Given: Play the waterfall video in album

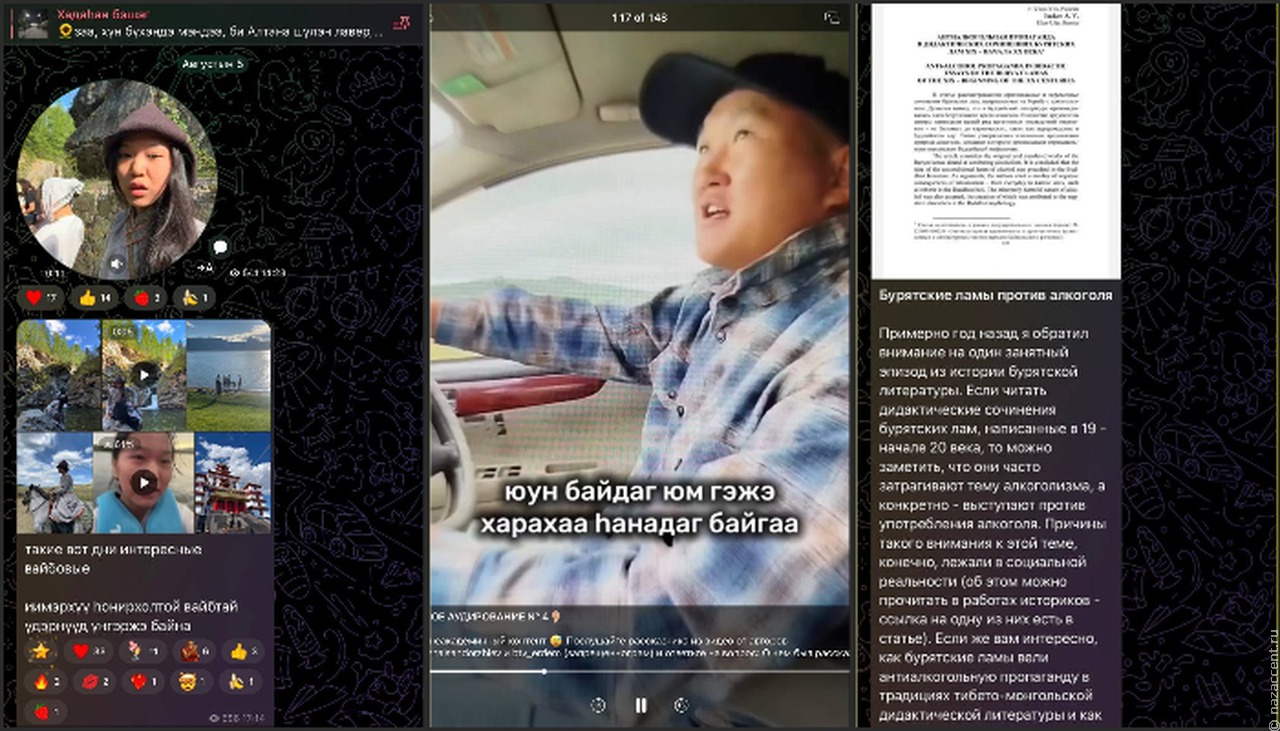Looking at the screenshot, I should pos(144,375).
